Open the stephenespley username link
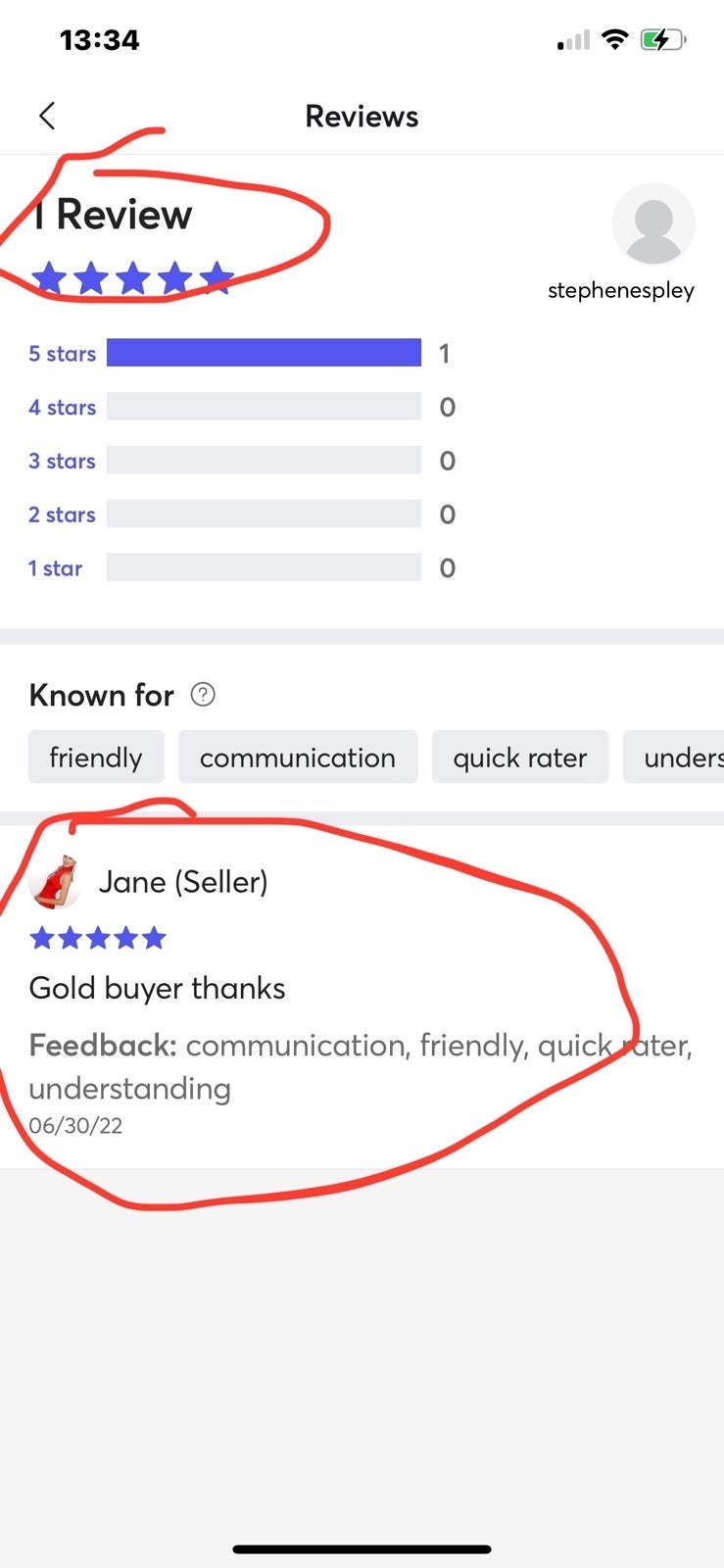This screenshot has height=1568, width=724. click(621, 290)
